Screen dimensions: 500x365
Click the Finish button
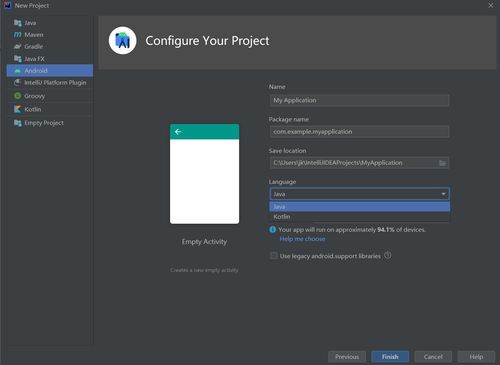click(390, 357)
